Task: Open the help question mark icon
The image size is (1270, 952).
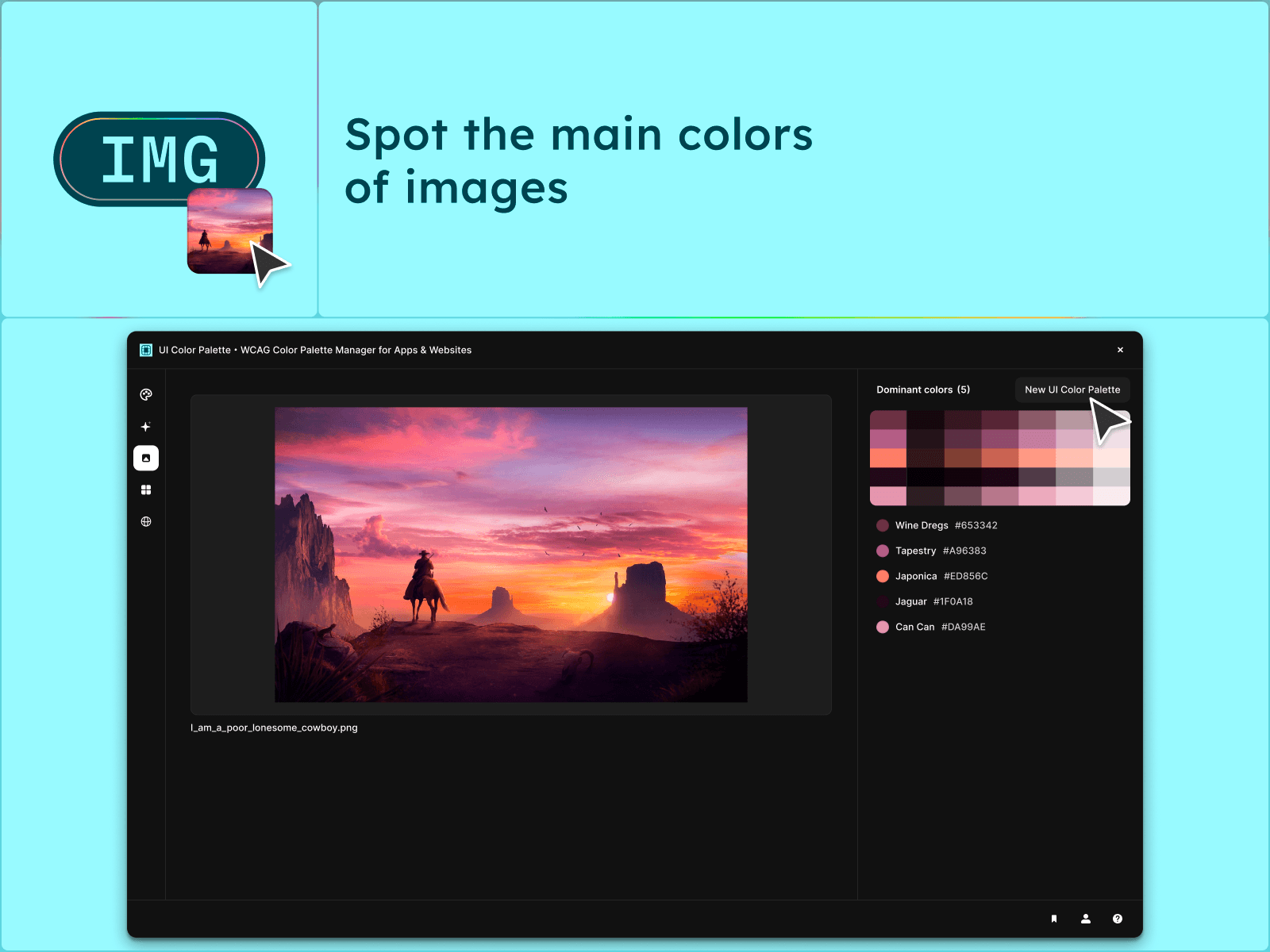Action: point(1118,919)
